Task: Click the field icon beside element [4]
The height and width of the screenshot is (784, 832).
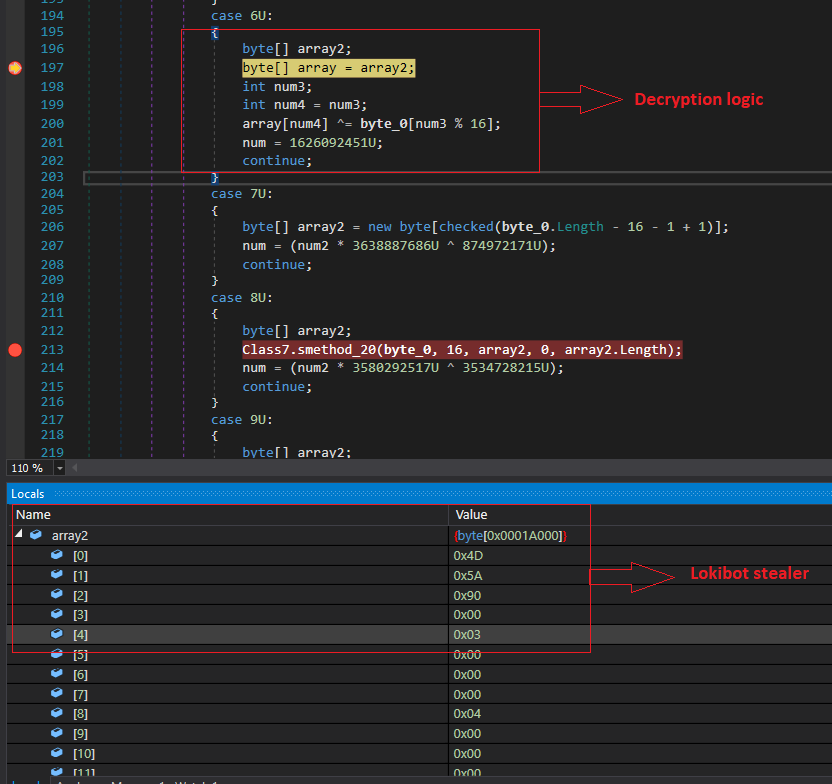Action: [x=57, y=634]
